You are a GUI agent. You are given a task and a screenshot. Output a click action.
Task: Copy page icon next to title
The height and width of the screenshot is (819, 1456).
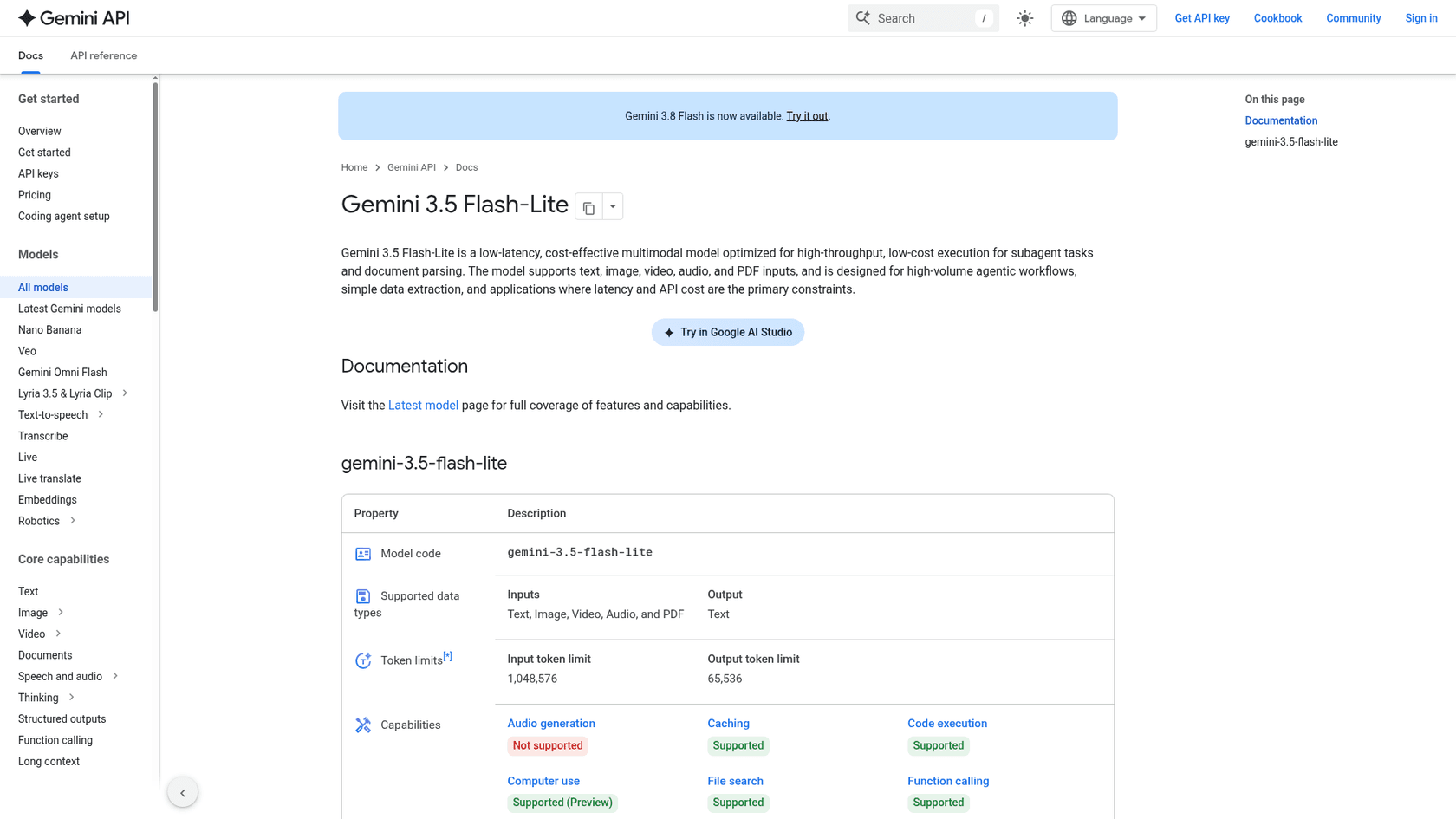coord(588,207)
